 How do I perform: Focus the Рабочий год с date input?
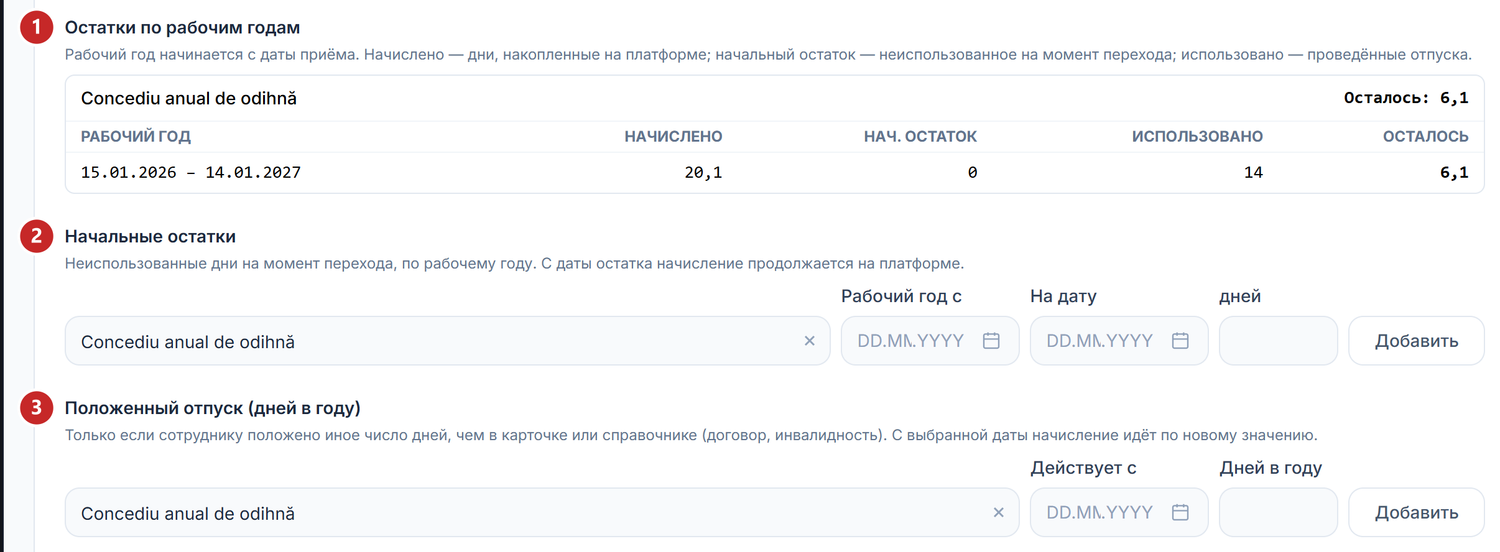tap(930, 341)
